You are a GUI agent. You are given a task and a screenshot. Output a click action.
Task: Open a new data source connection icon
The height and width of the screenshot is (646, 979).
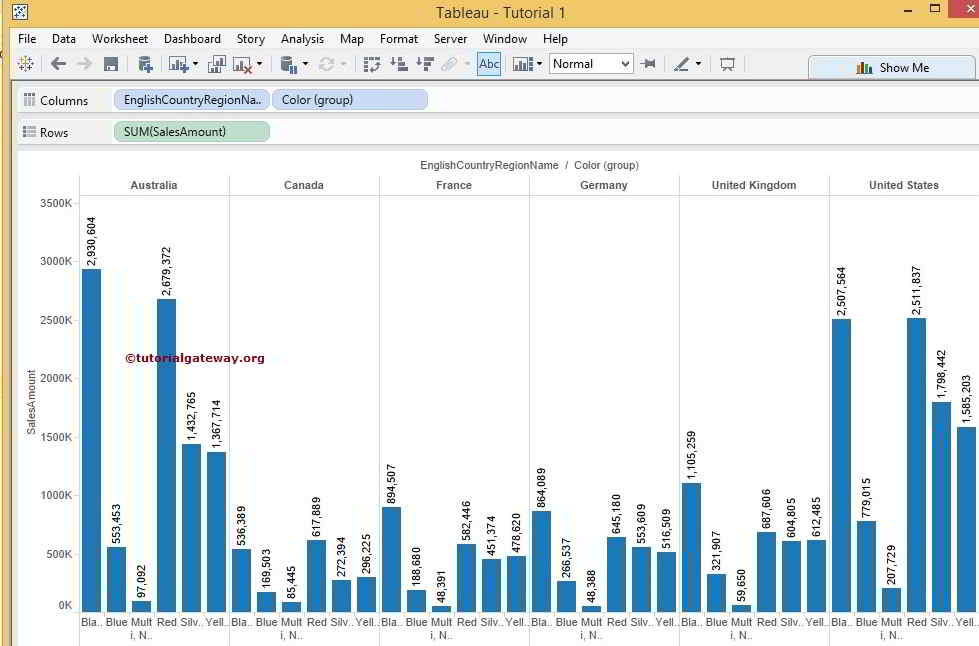pos(143,64)
